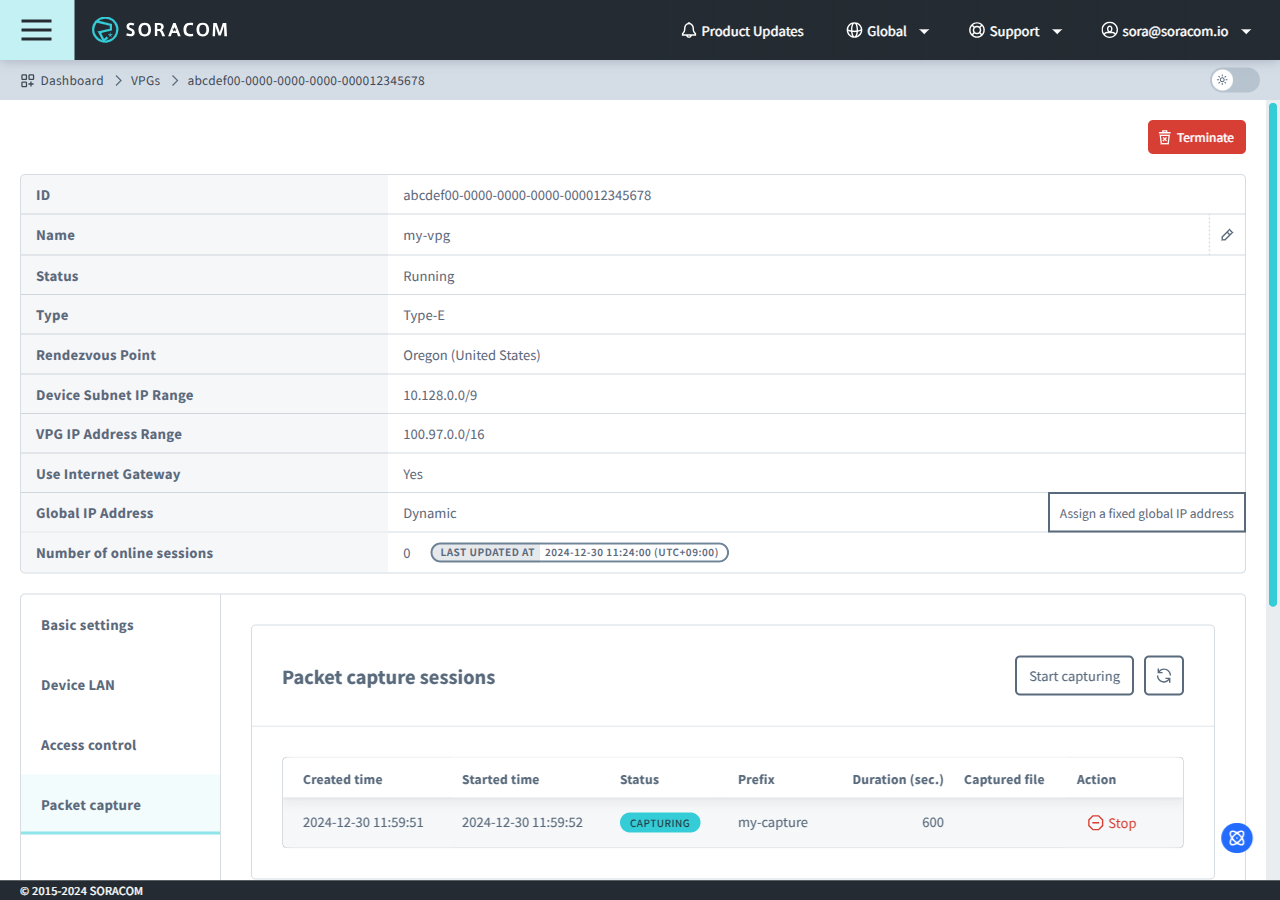Switch to the Device LAN tab
Viewport: 1280px width, 900px height.
[77, 685]
